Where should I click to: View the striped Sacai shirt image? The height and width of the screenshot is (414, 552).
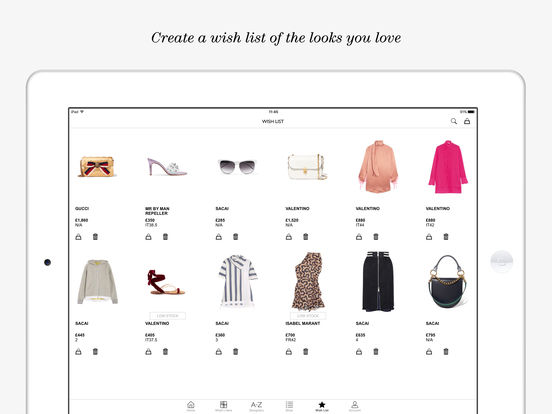coord(238,281)
